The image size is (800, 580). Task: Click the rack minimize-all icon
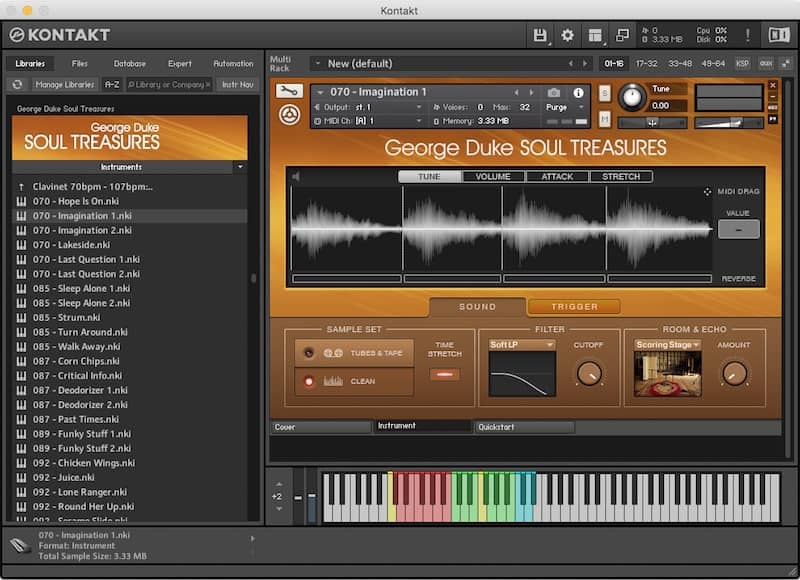coord(785,64)
